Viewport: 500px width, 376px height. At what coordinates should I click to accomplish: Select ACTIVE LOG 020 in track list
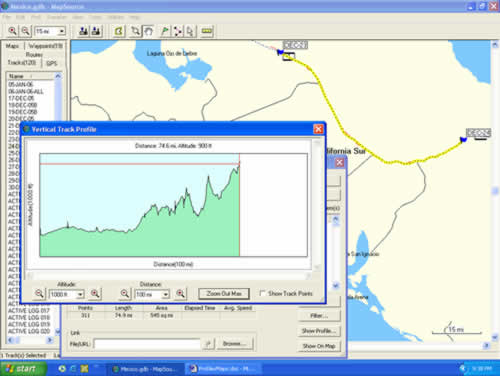pyautogui.click(x=29, y=331)
